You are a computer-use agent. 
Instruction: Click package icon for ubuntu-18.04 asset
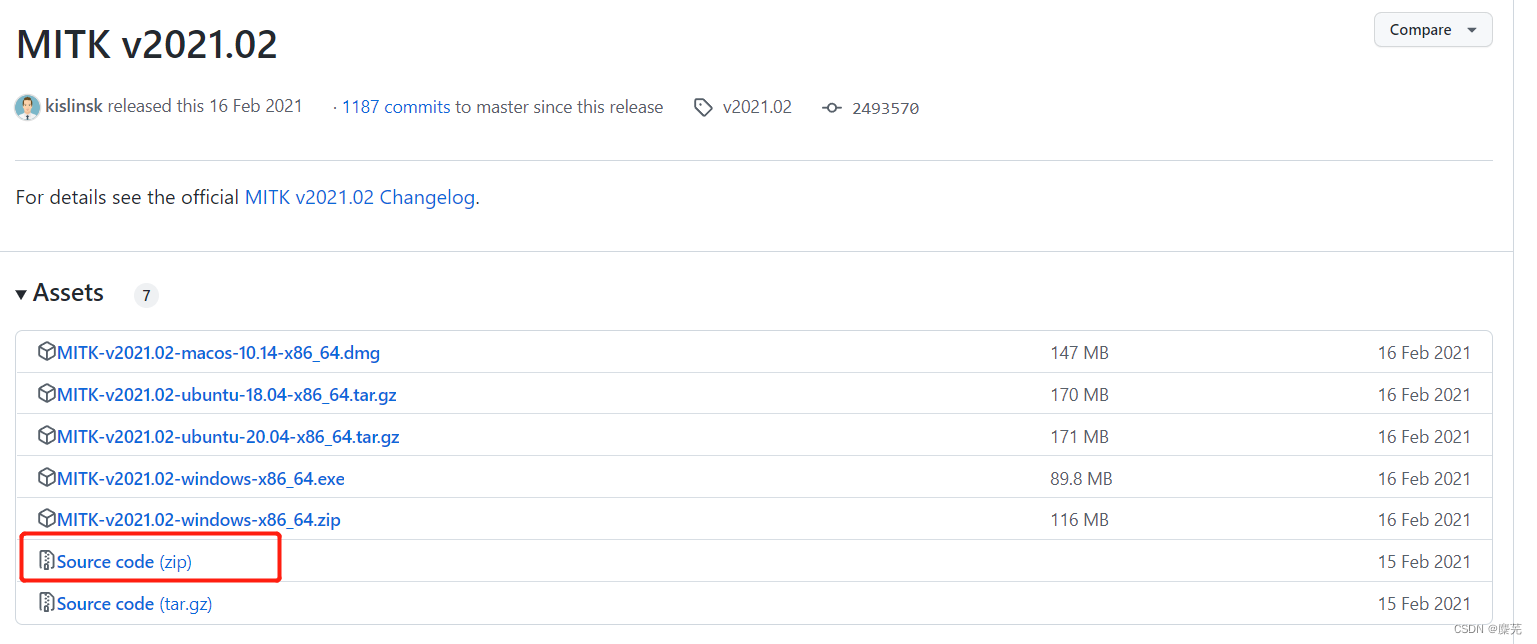coord(46,394)
